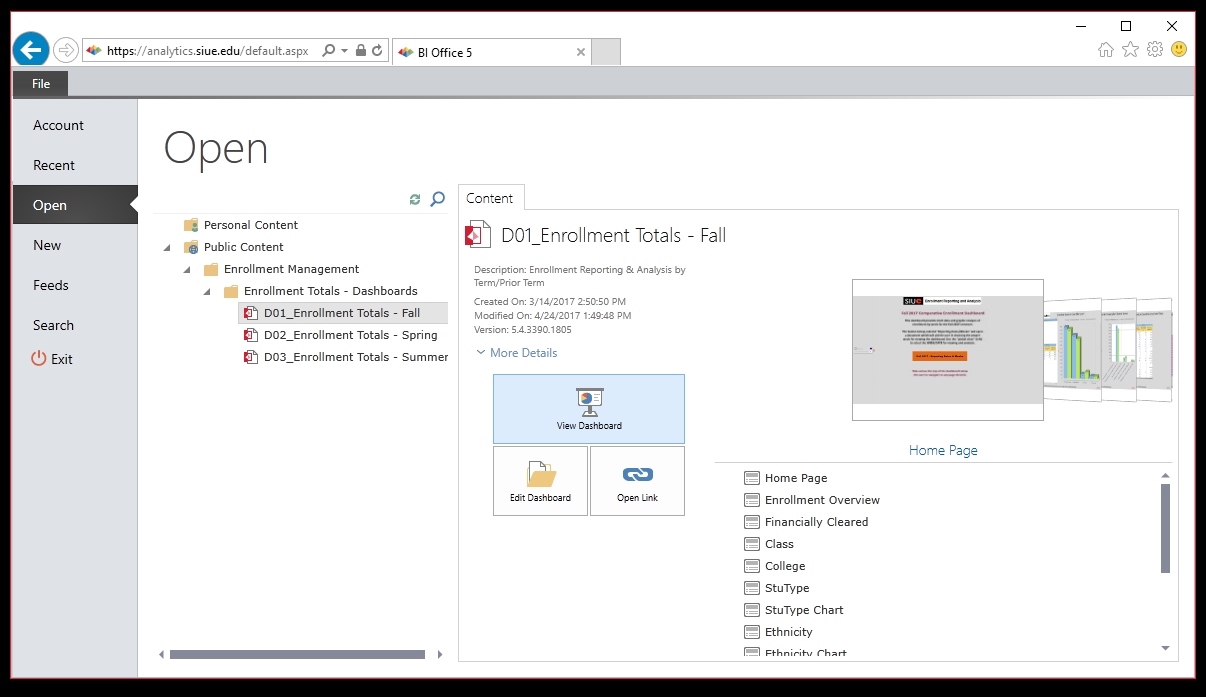Image resolution: width=1206 pixels, height=697 pixels.
Task: Click the Open Link button
Action: point(637,481)
